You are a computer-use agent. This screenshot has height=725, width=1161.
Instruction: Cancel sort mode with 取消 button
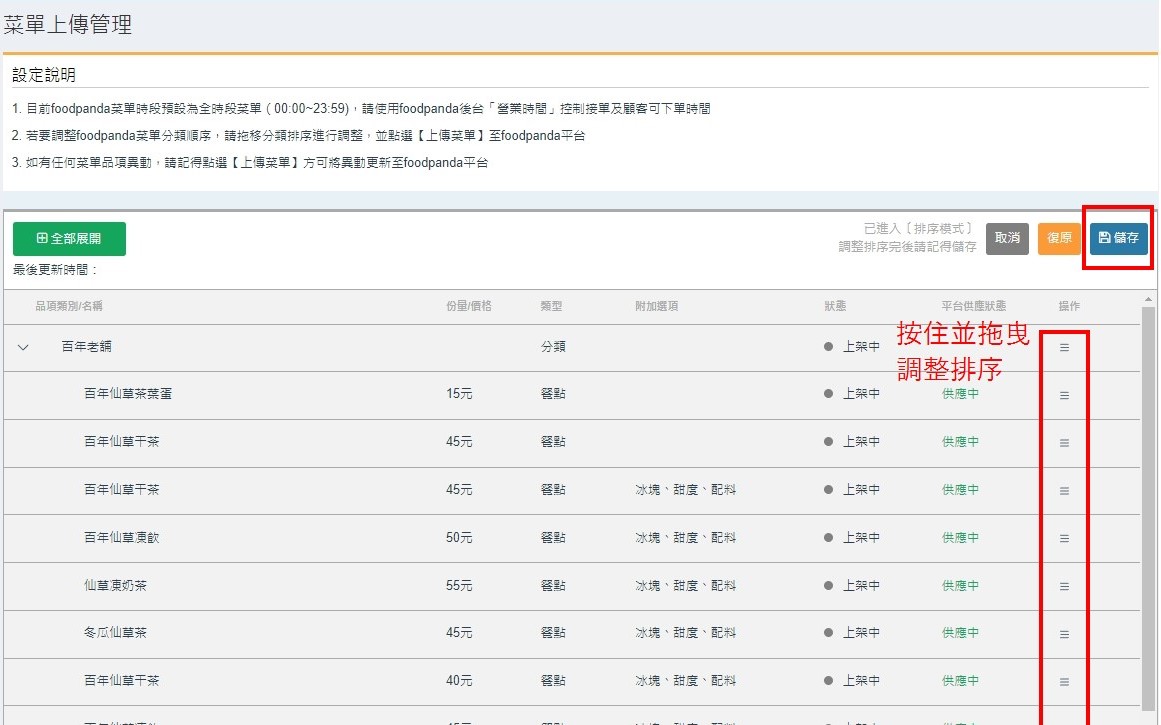pyautogui.click(x=1007, y=238)
